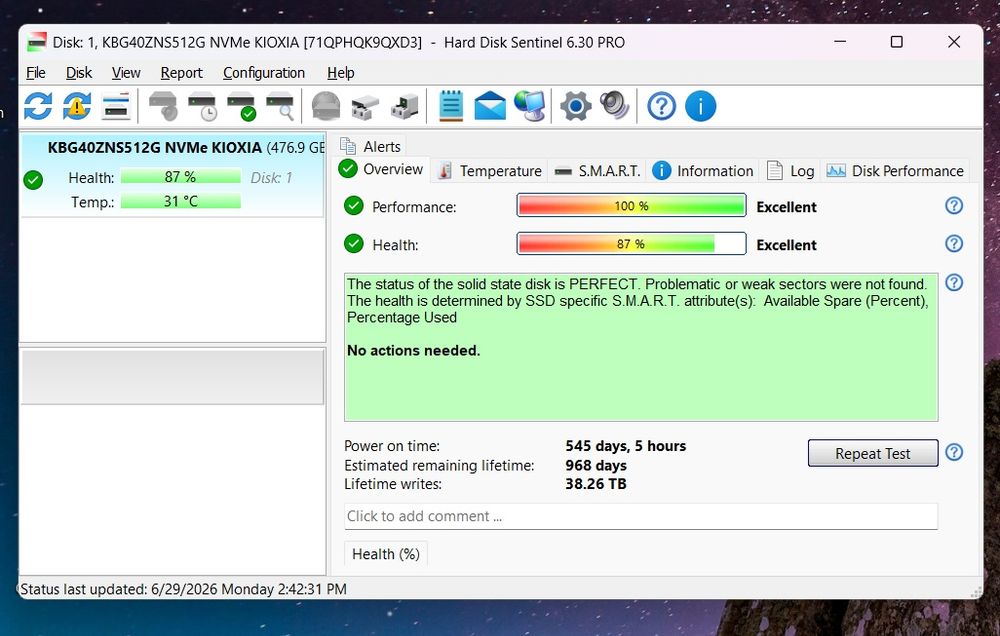Click the sidebar Temp 31 °C bar
Viewport: 1000px width, 636px height.
pyautogui.click(x=180, y=201)
